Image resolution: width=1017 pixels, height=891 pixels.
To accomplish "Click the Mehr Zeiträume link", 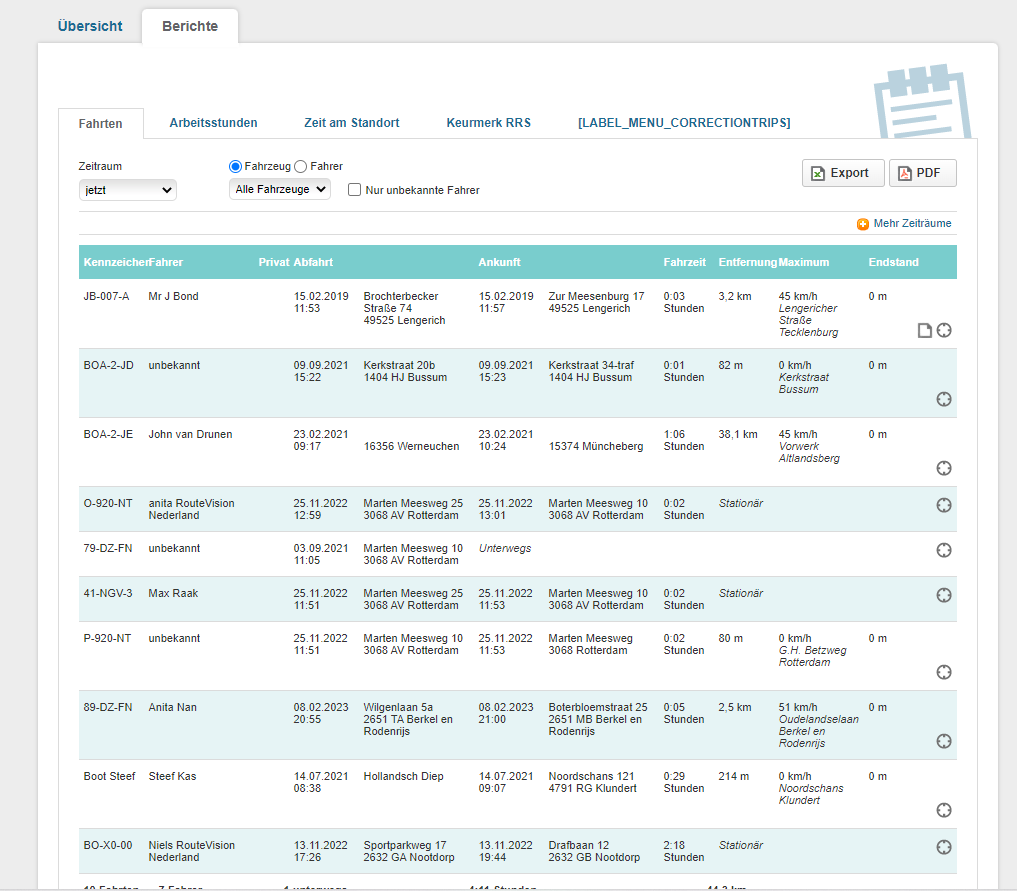I will pyautogui.click(x=912, y=224).
